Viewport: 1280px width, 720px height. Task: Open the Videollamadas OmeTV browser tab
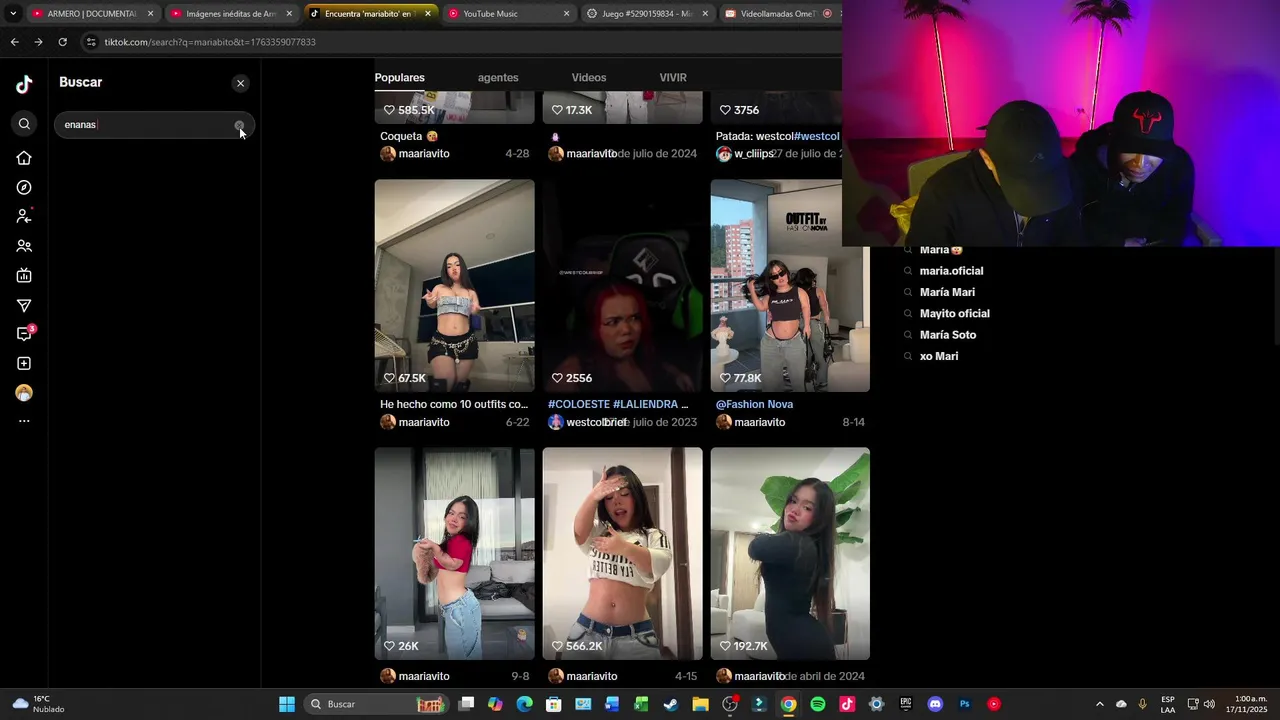(x=778, y=14)
